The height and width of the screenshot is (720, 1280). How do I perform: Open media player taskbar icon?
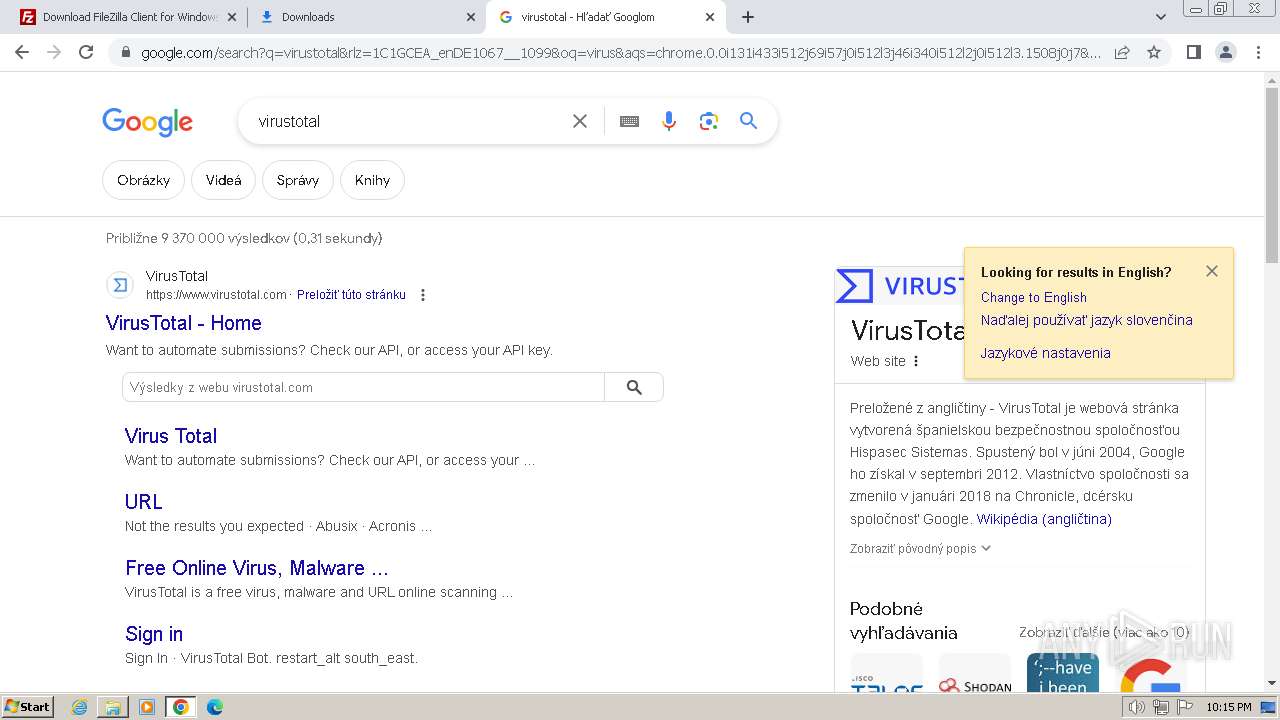(x=147, y=707)
